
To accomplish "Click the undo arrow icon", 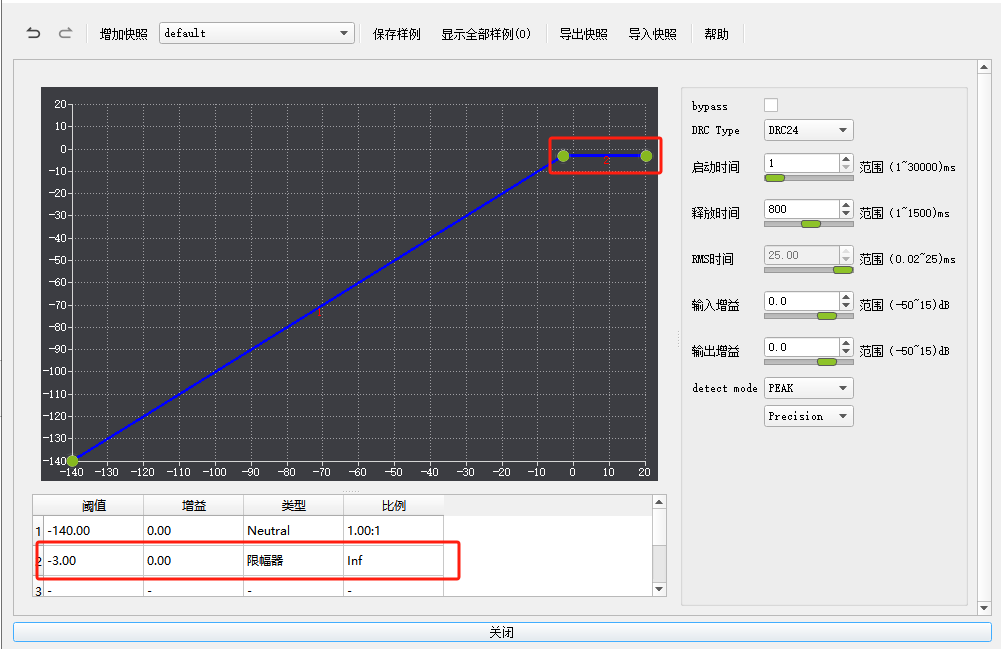I will pyautogui.click(x=33, y=33).
